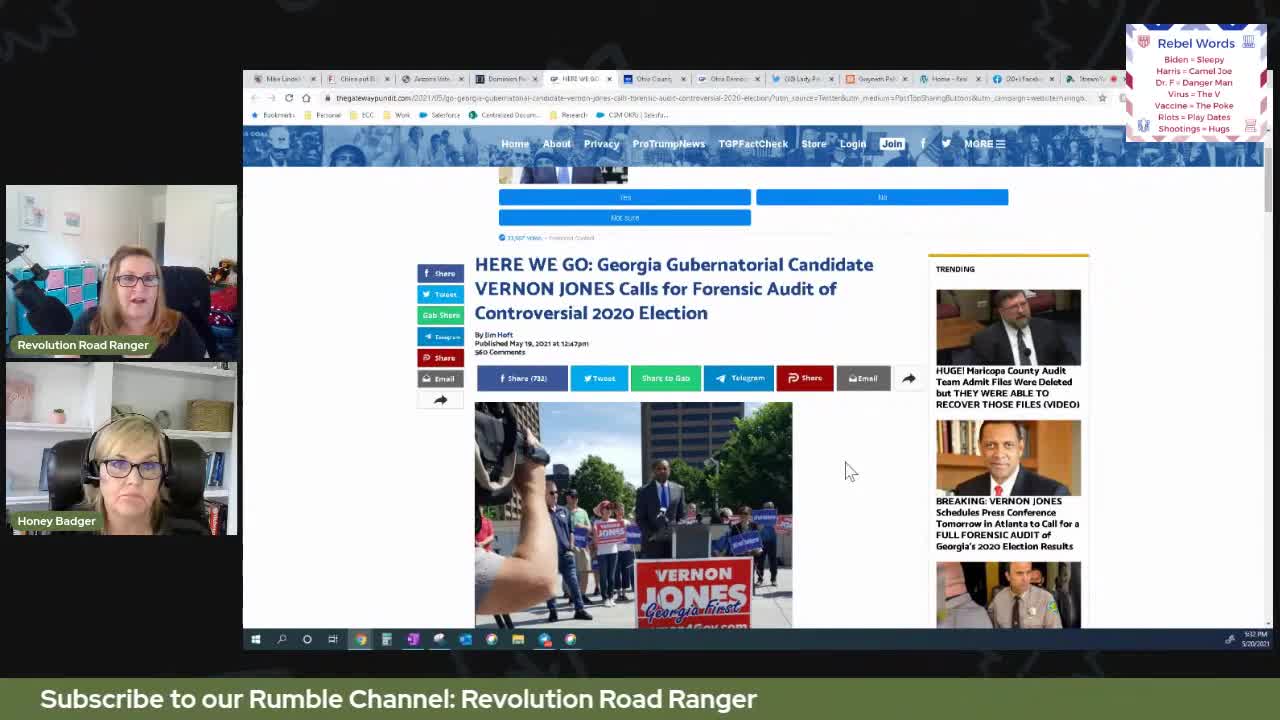Open the Privacy nav menu item
The height and width of the screenshot is (720, 1280).
coord(601,144)
